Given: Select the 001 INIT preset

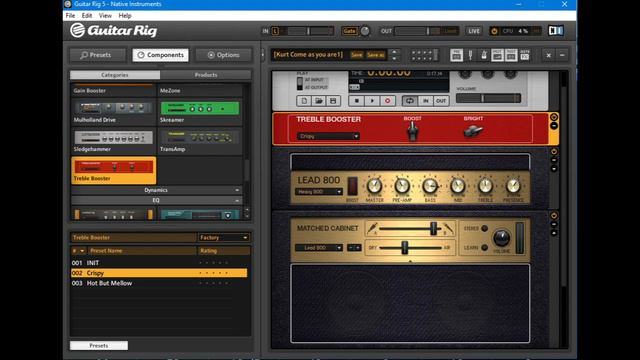Looking at the screenshot, I should [159, 263].
